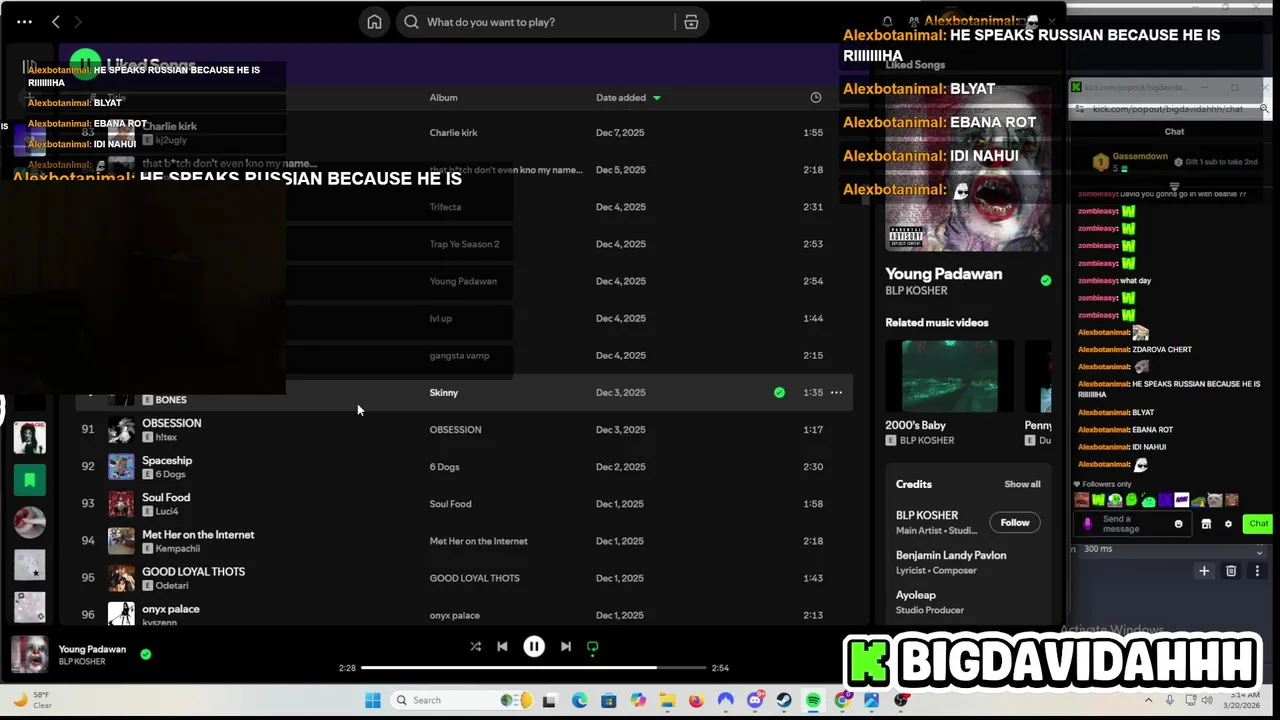Viewport: 1280px width, 720px height.
Task: Open Steam from the taskbar
Action: 784,700
